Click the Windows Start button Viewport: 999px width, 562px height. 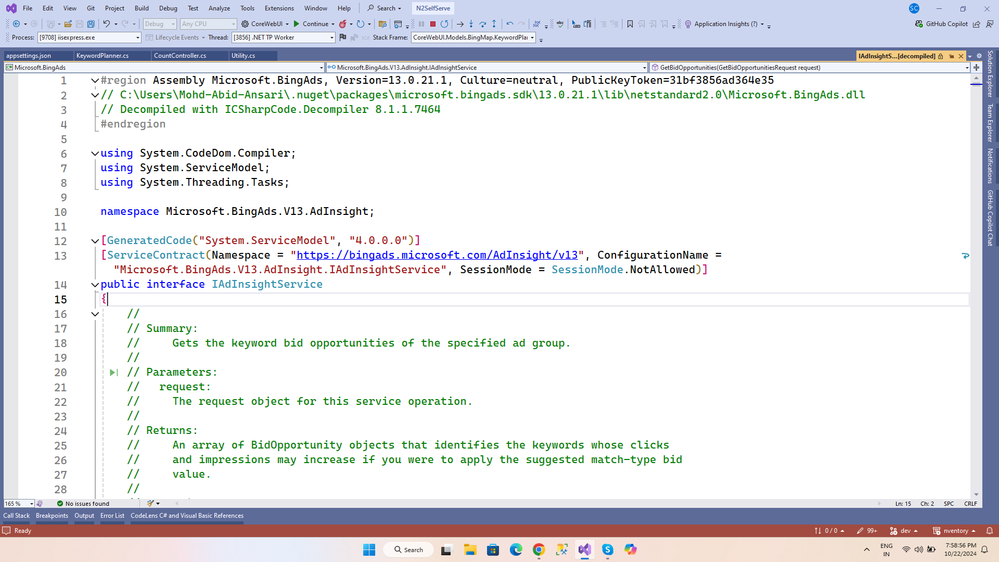[369, 549]
